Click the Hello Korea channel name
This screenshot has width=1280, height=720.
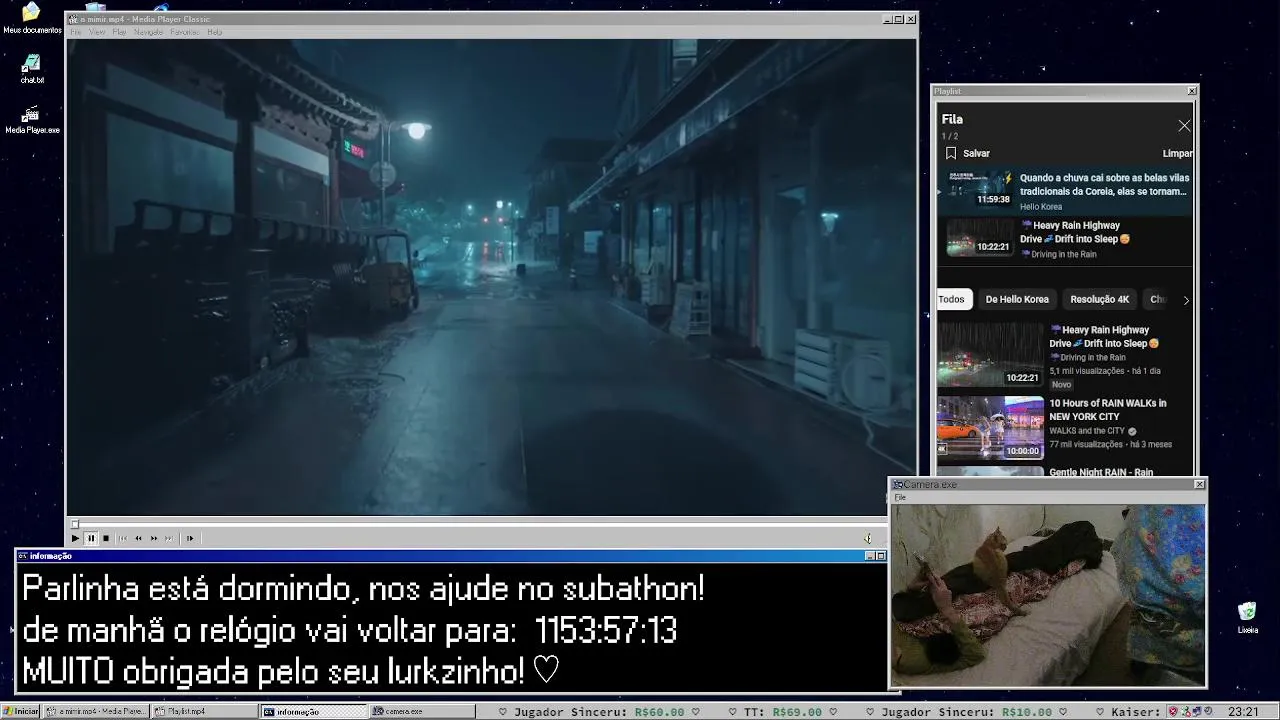[1041, 207]
